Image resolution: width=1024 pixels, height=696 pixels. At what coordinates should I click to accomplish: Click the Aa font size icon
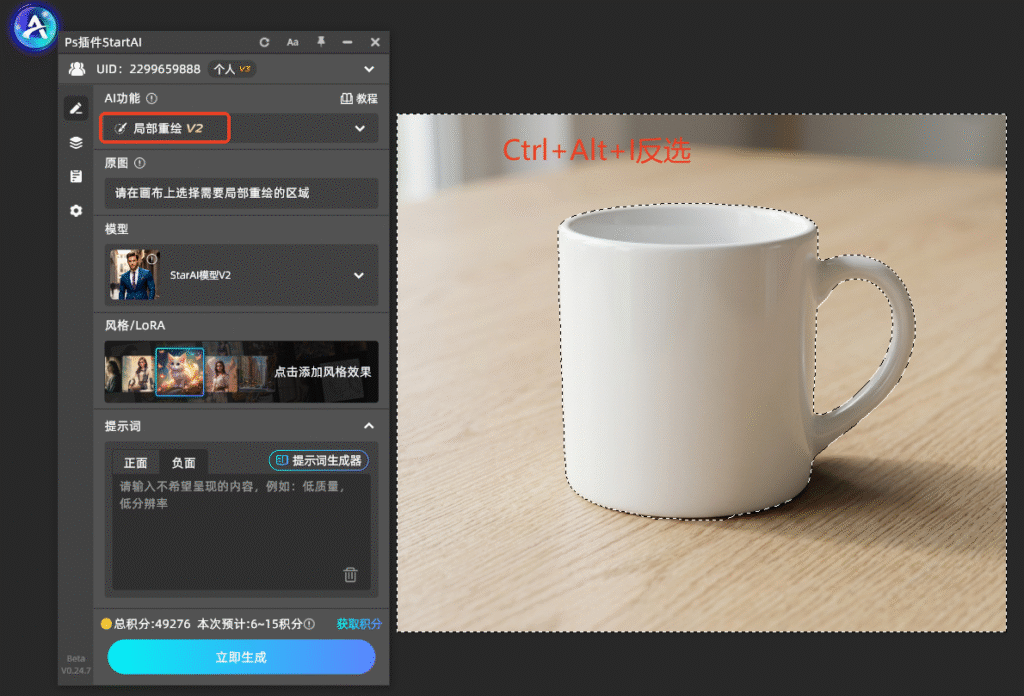[x=293, y=42]
